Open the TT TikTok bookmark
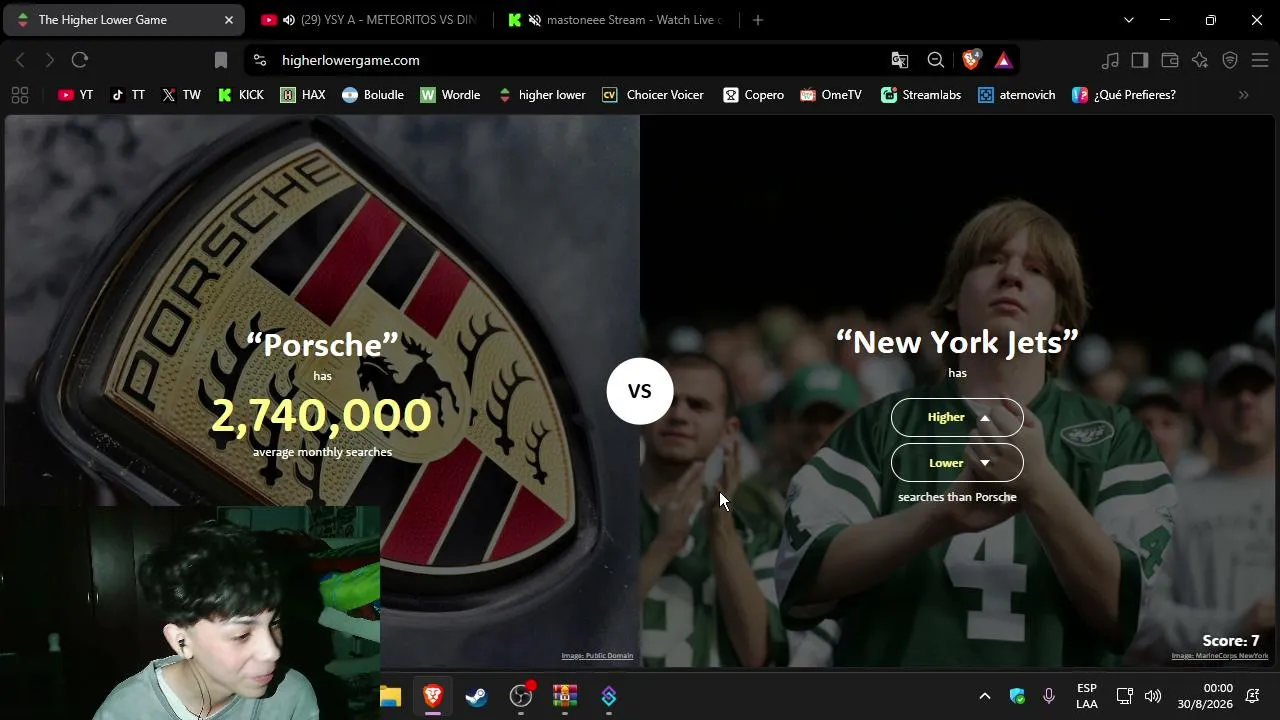Image resolution: width=1280 pixels, height=720 pixels. [x=128, y=95]
